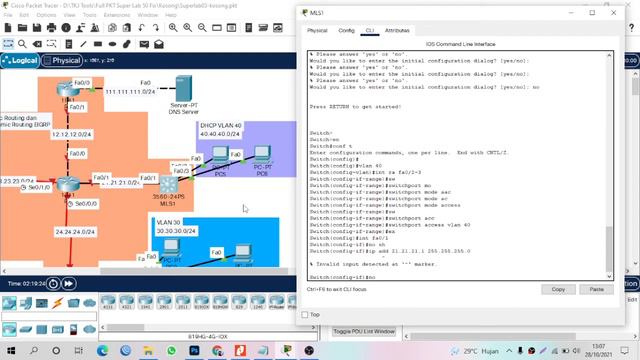Select the Place Note tool
This screenshot has height=360, width=640.
pyautogui.click(x=69, y=44)
